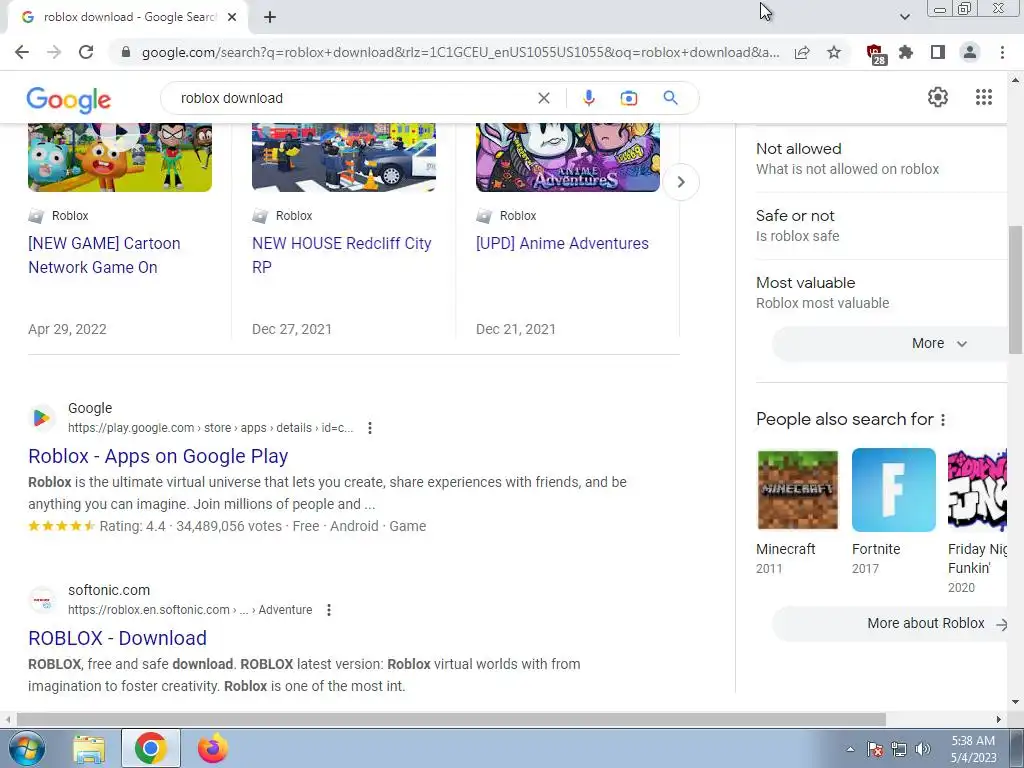Open options for the softonic.com result

click(328, 610)
